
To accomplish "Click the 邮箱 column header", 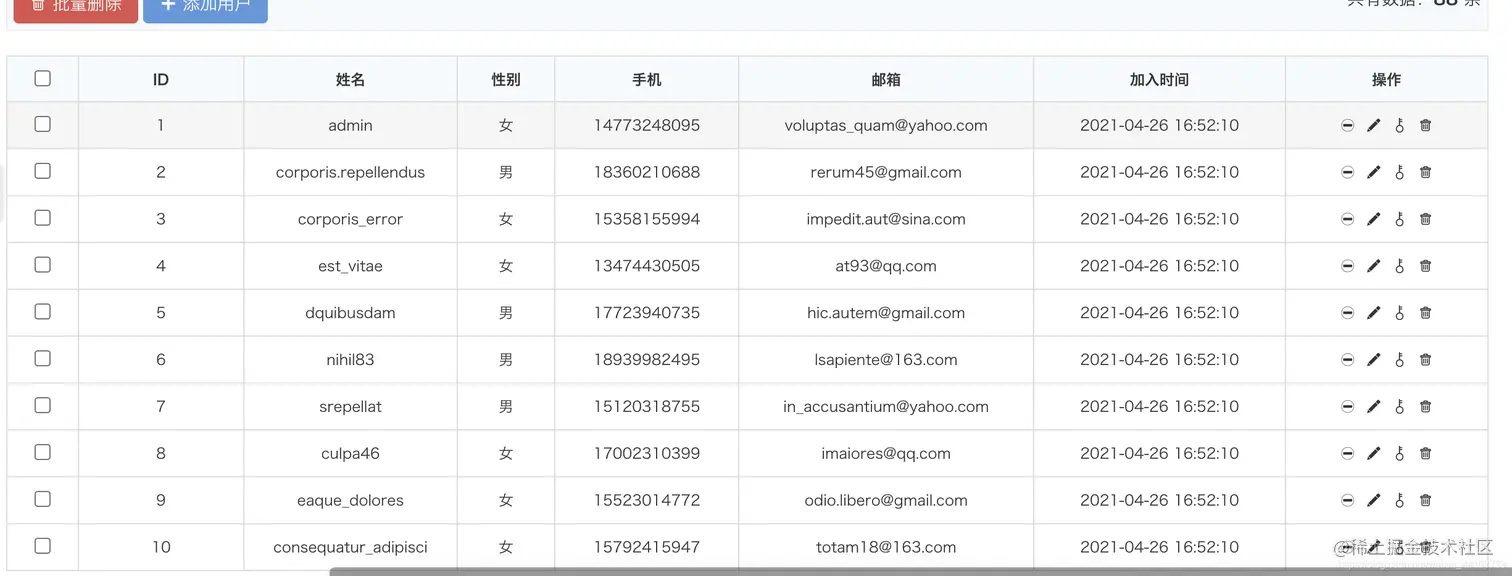I will [x=886, y=79].
